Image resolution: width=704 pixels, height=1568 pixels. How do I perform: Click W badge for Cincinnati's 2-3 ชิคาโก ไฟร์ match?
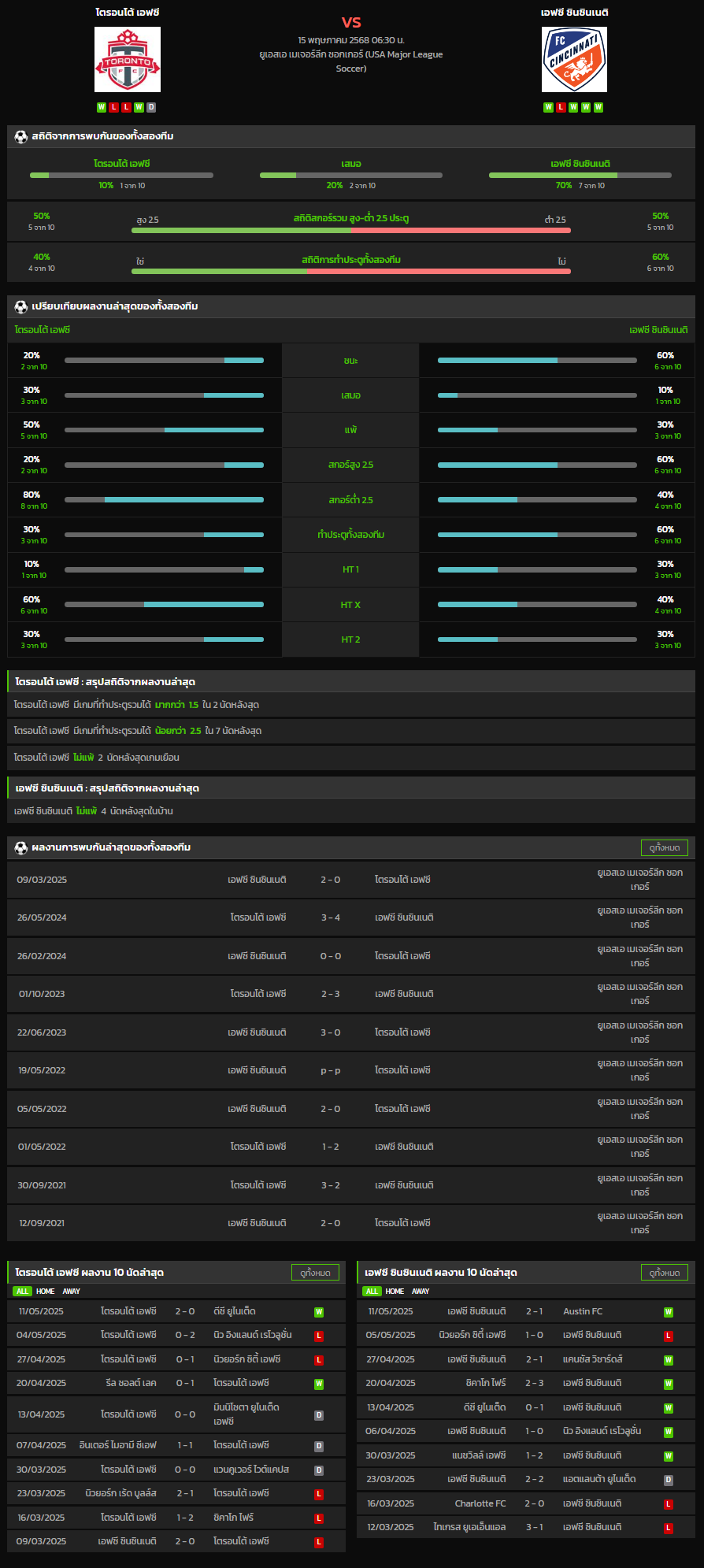pyautogui.click(x=669, y=1384)
